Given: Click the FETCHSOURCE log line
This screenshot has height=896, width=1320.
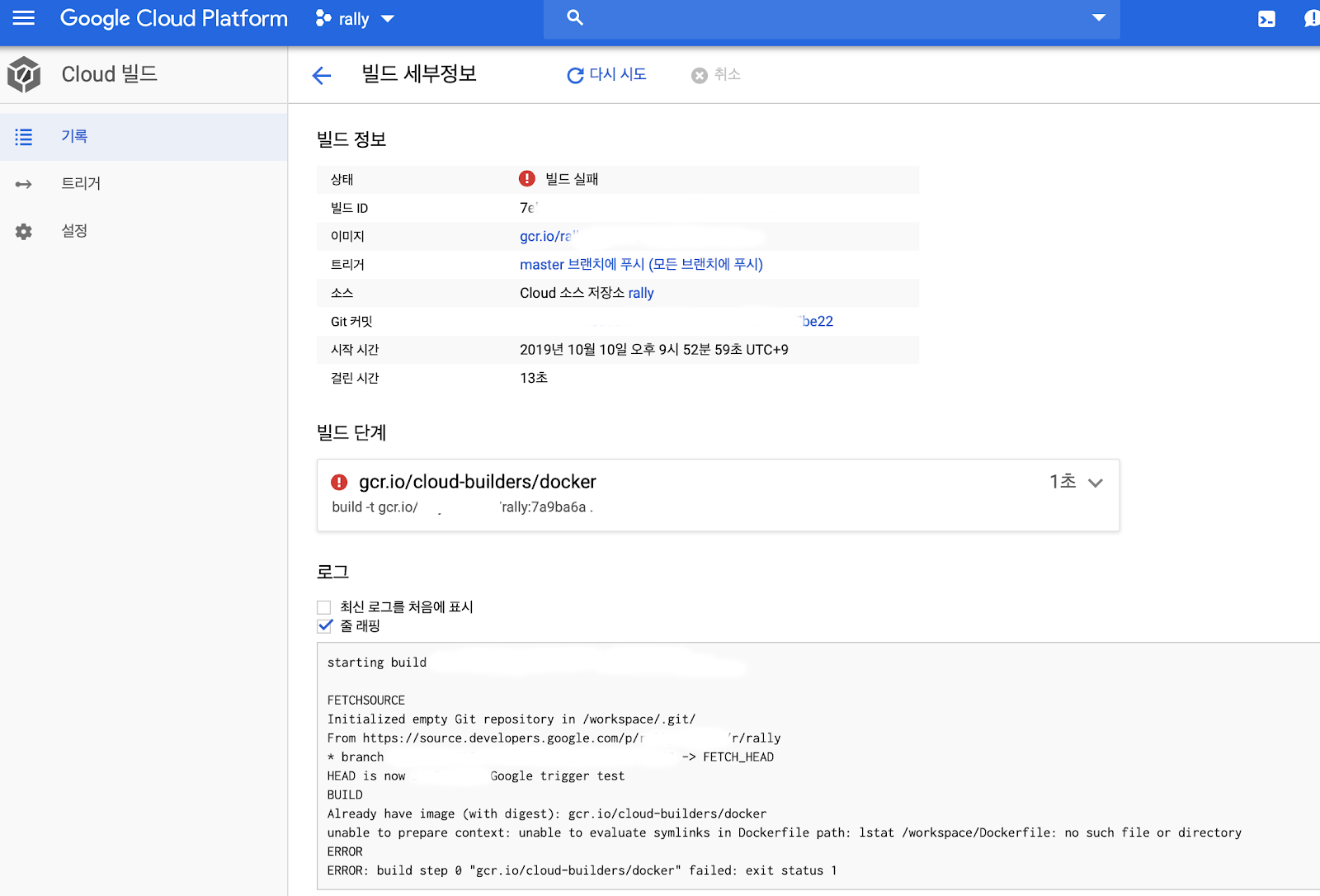Looking at the screenshot, I should coord(366,700).
